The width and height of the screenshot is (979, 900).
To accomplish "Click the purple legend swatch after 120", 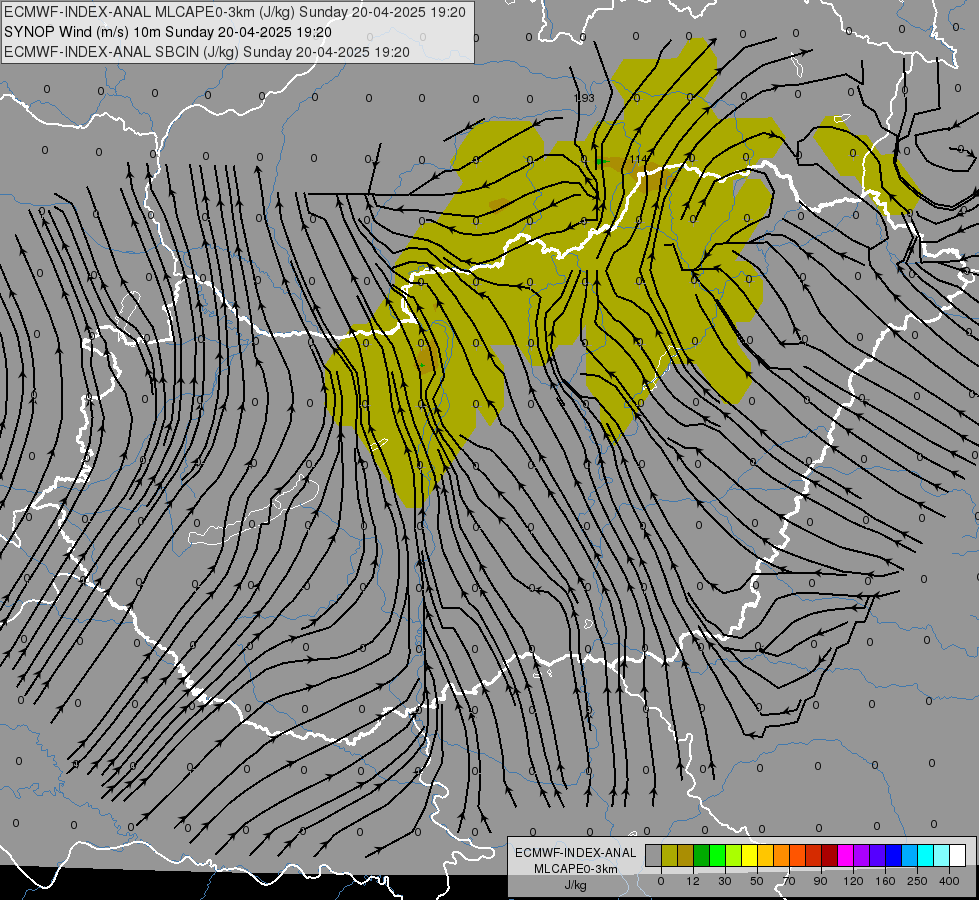I will [x=862, y=855].
